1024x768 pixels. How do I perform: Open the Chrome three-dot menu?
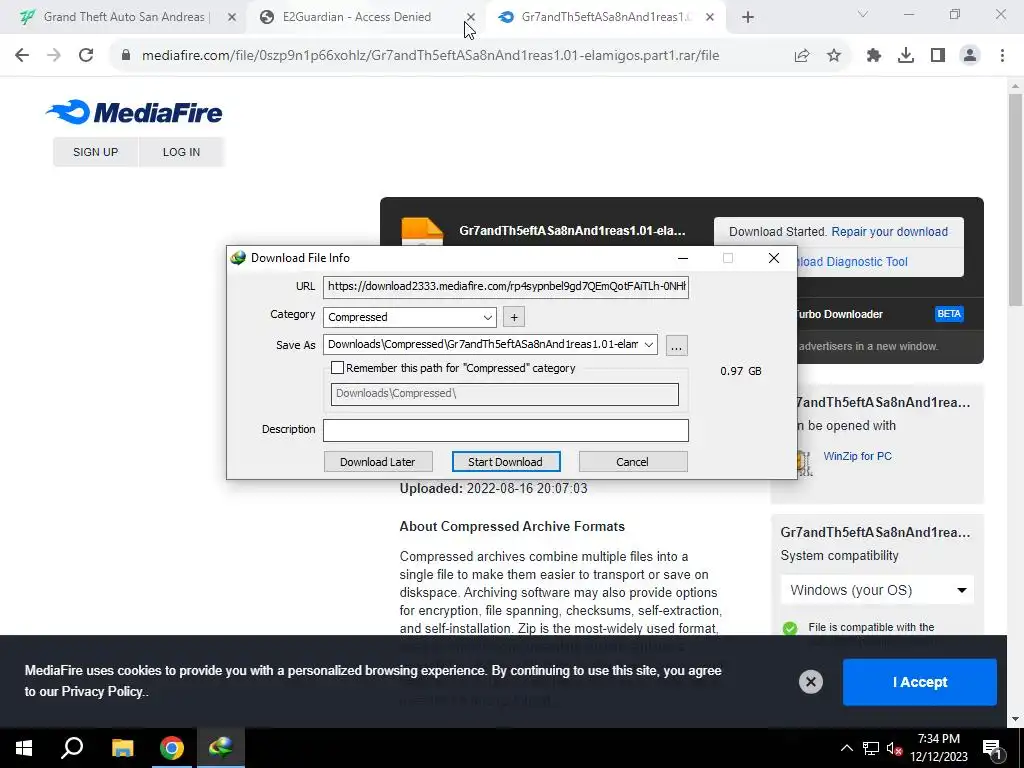pyautogui.click(x=1002, y=56)
